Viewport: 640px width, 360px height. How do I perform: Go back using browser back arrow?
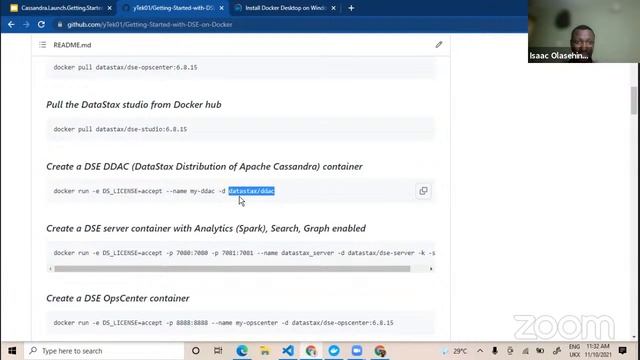tap(11, 24)
